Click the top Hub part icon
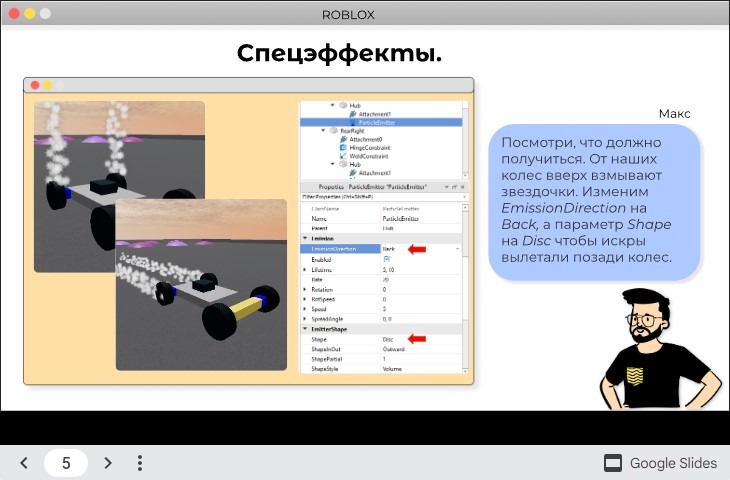 (343, 106)
